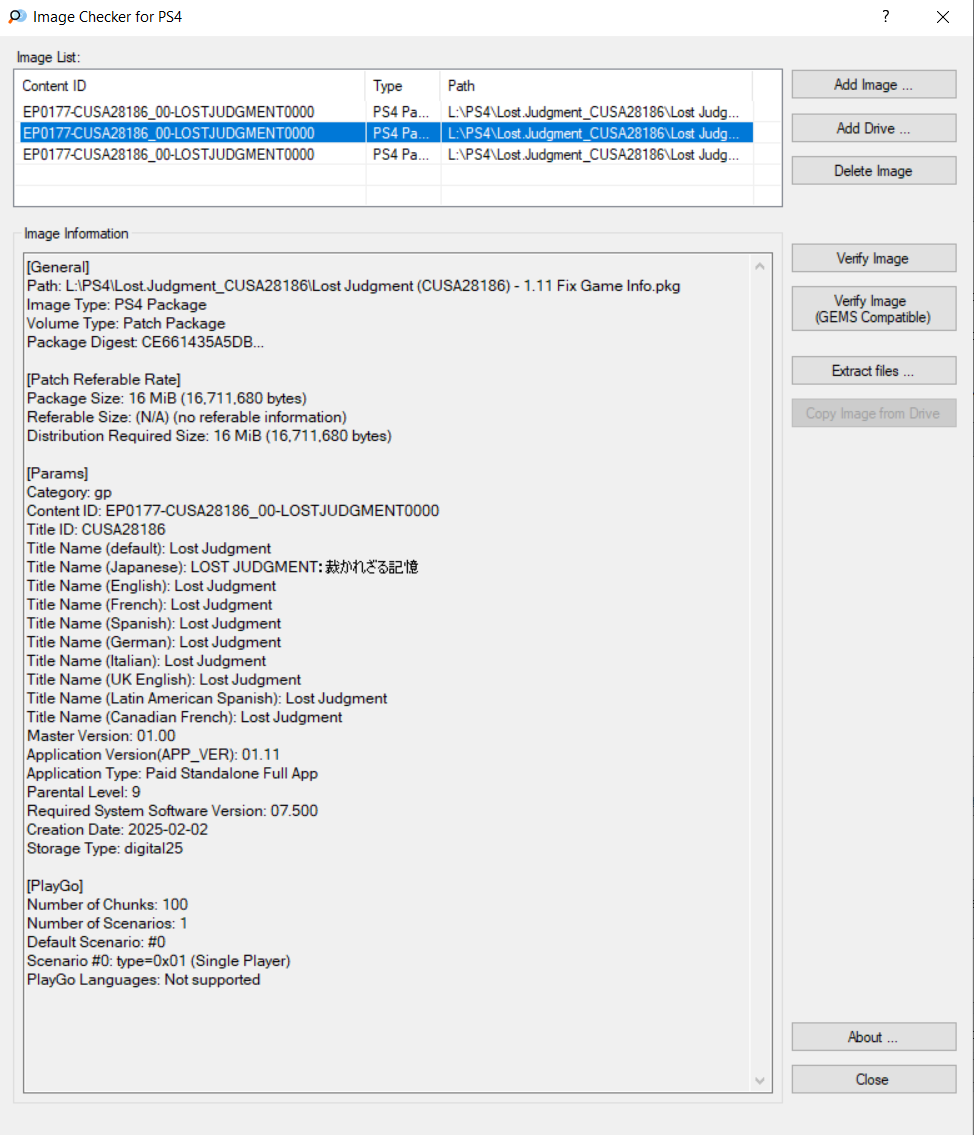Click the PlayGo Languages: Not supported line
This screenshot has height=1135, width=974.
tap(143, 980)
